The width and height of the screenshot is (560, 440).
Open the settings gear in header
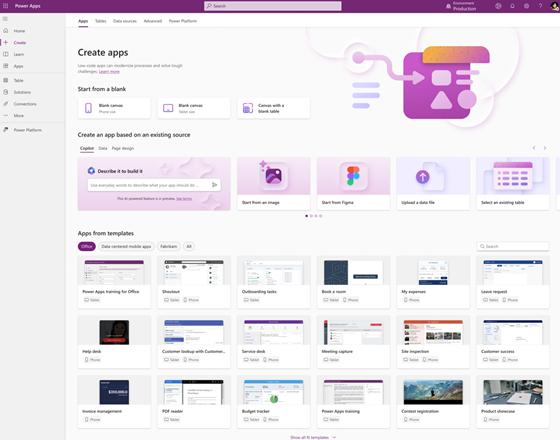point(526,6)
